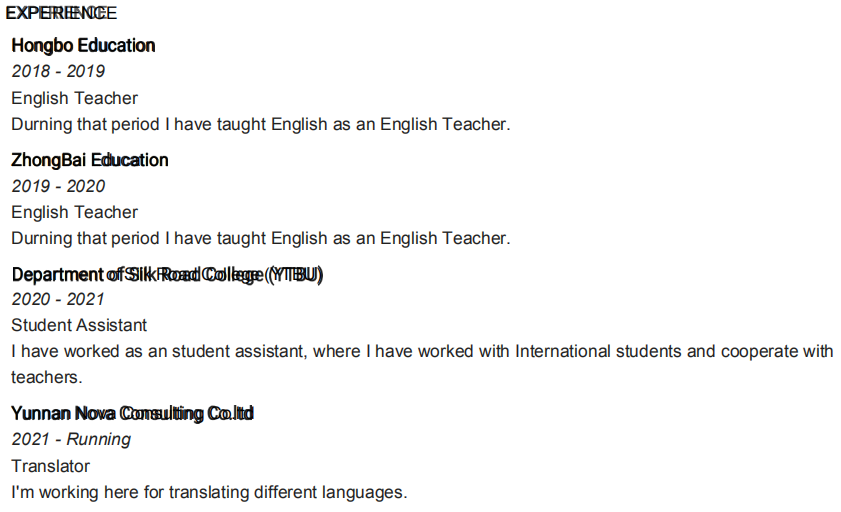Image resolution: width=841 pixels, height=512 pixels.
Task: Click the 2018 - 2019 date range
Action: click(58, 72)
